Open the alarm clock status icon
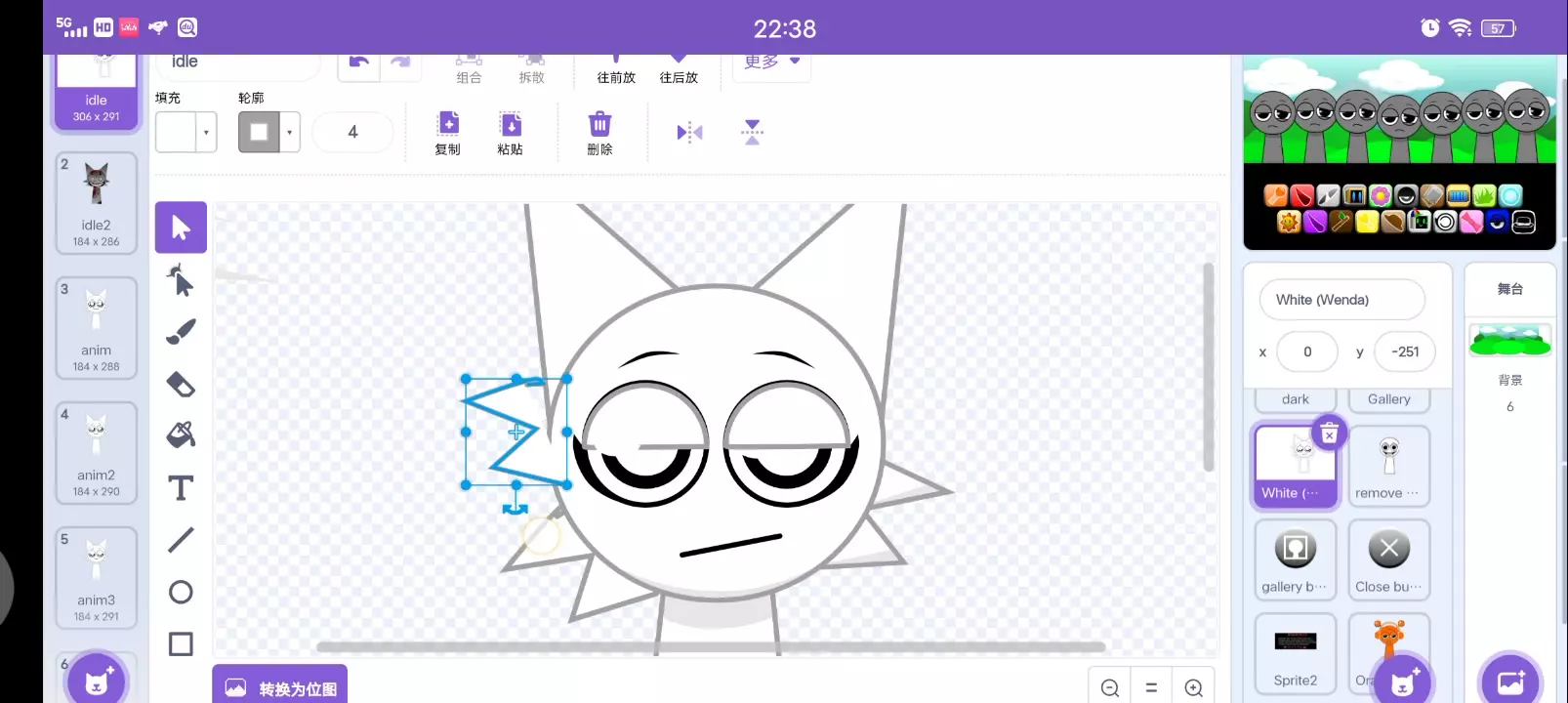Image resolution: width=1568 pixels, height=703 pixels. point(1429,28)
